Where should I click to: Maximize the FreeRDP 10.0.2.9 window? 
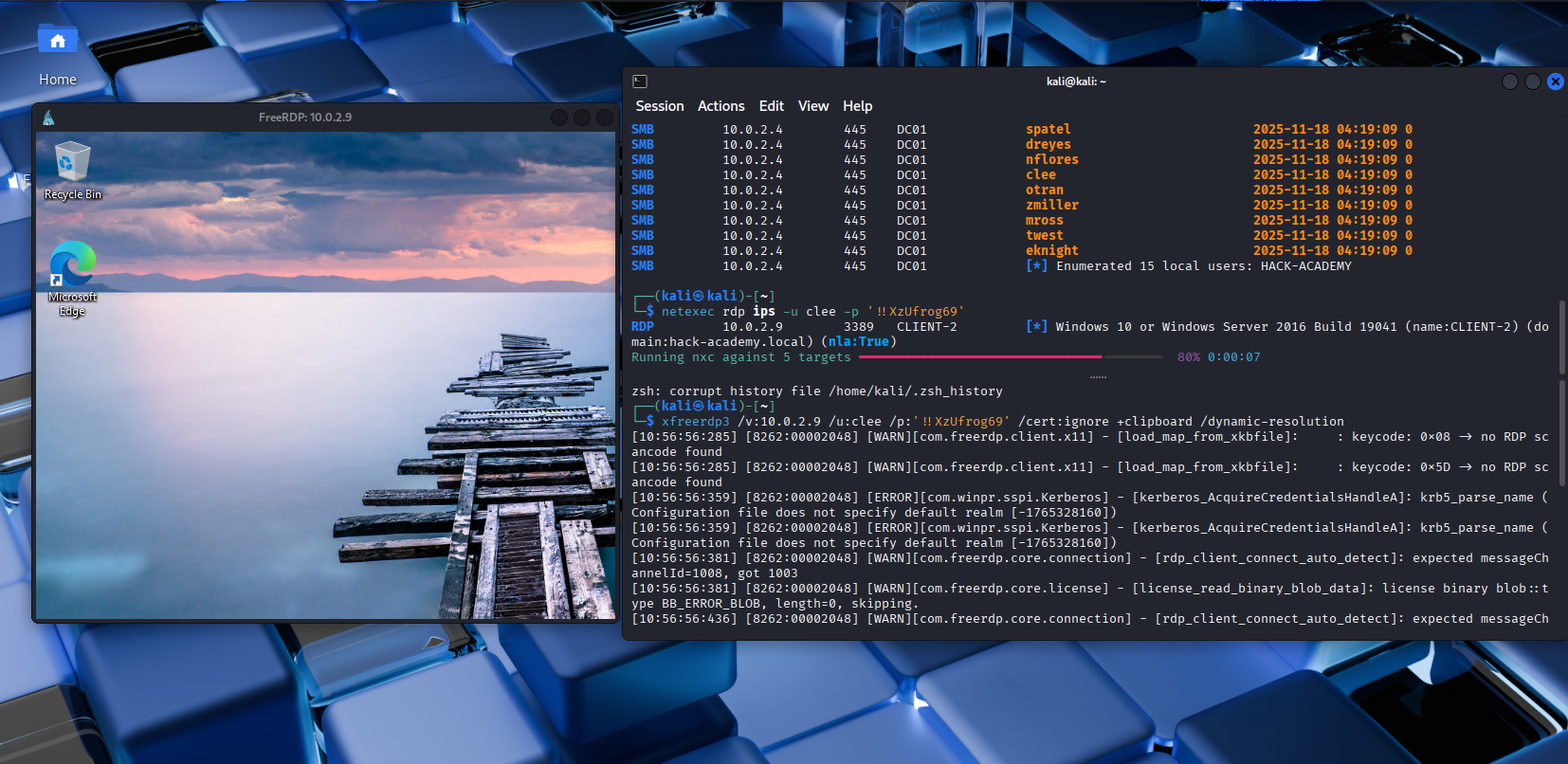(x=581, y=118)
